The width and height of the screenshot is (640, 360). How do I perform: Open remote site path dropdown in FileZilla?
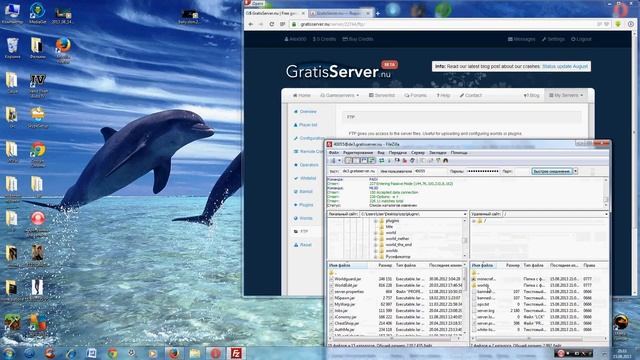tap(606, 214)
